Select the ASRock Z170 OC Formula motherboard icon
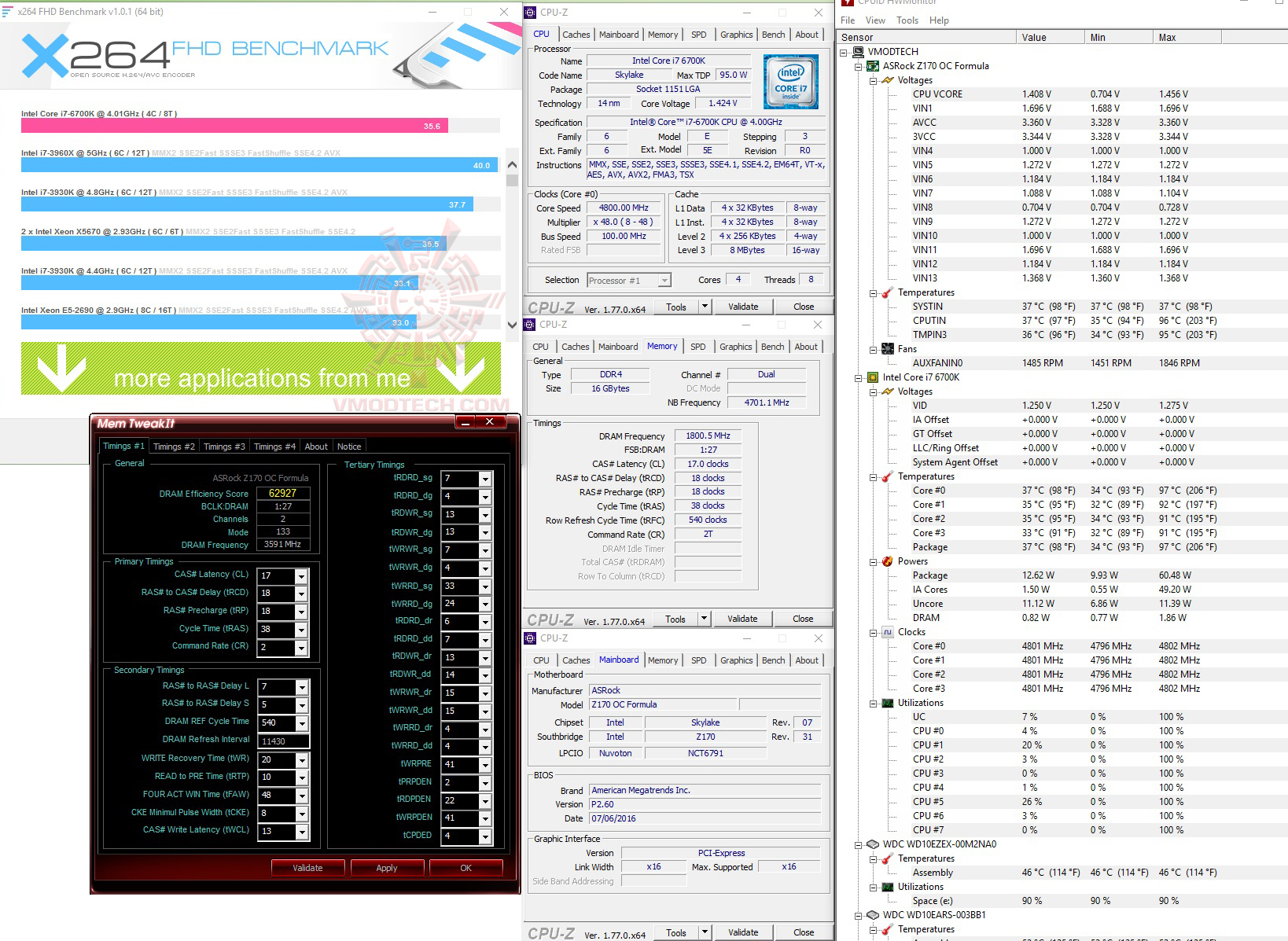Viewport: 1288px width, 941px height. tap(873, 66)
